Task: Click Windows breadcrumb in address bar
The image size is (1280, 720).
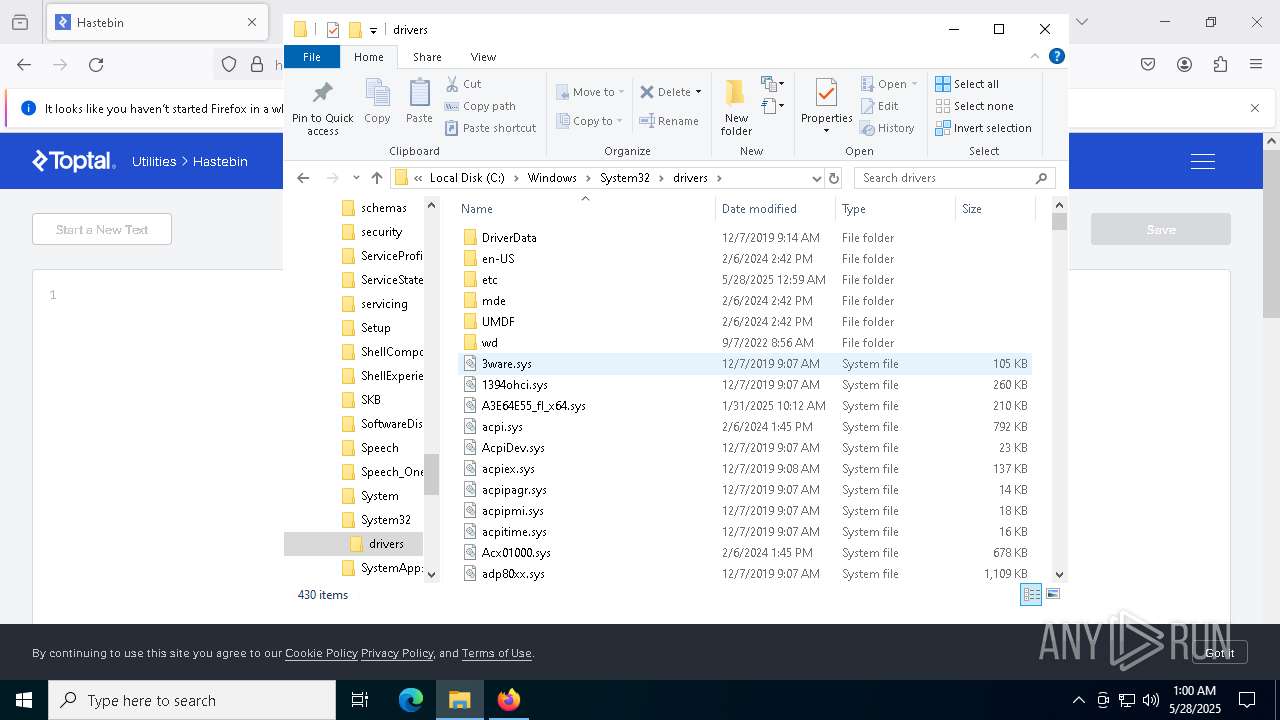Action: click(552, 178)
